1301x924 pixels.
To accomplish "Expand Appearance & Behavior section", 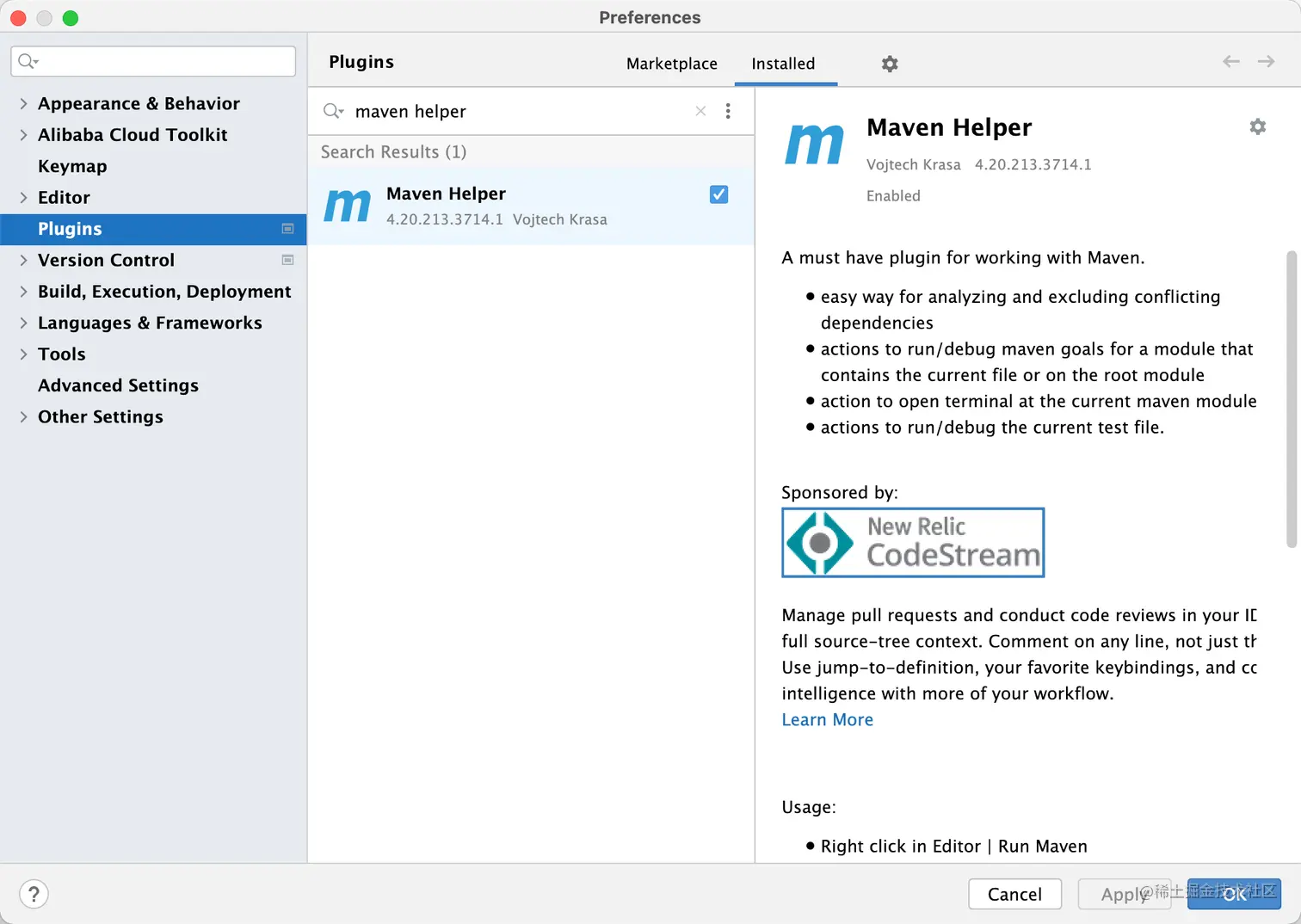I will click(x=23, y=103).
